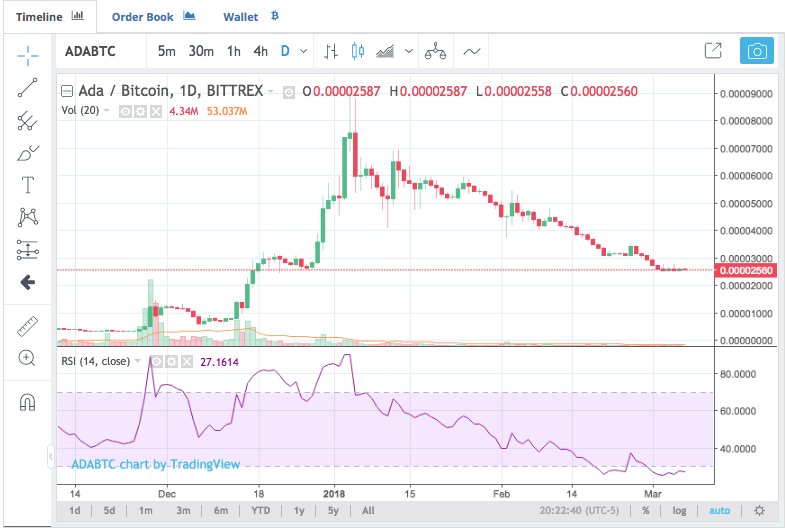Select the 4h interval
Image resolution: width=786 pixels, height=528 pixels.
click(261, 51)
